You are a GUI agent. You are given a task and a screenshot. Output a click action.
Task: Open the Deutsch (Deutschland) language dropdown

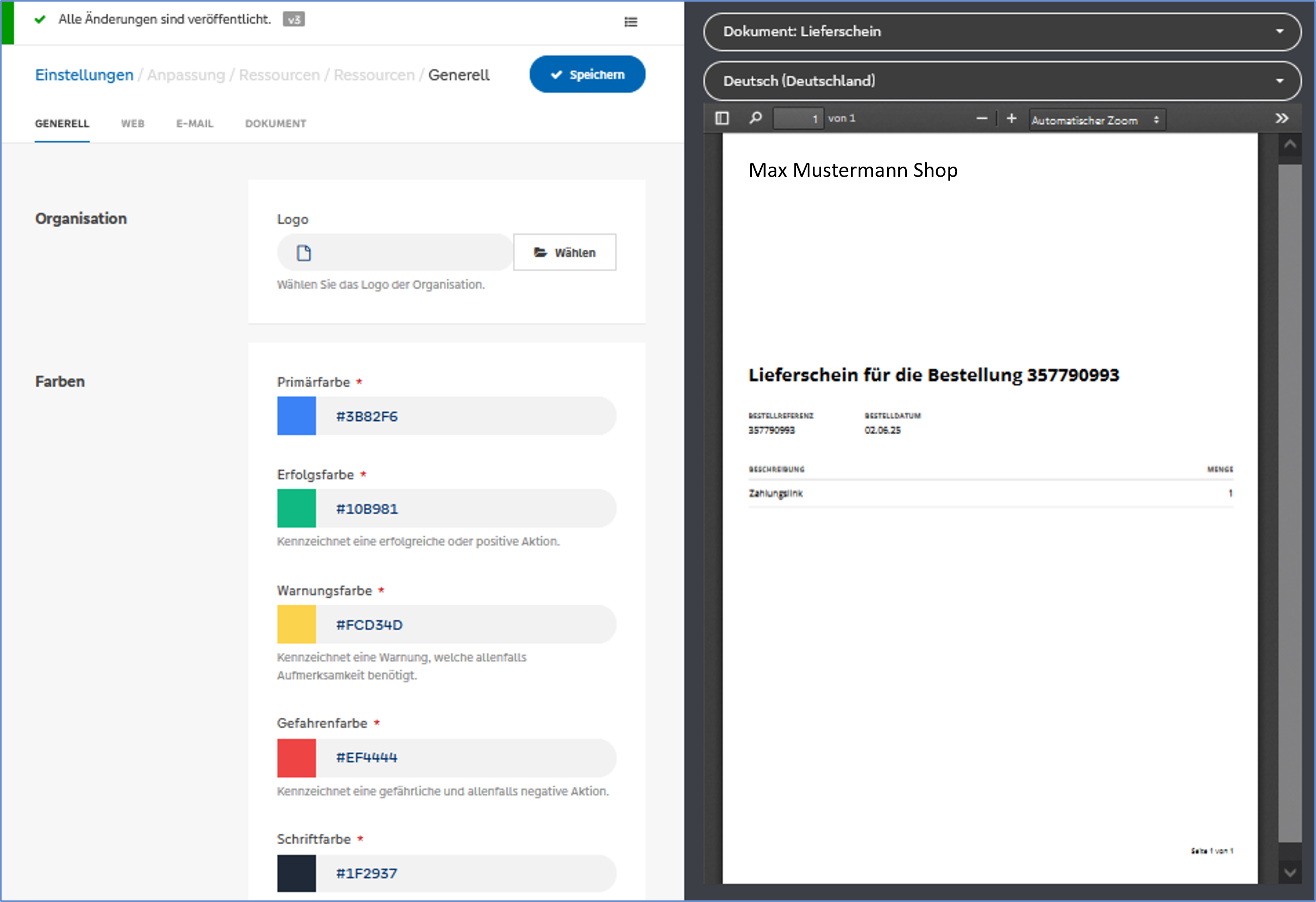tap(1002, 81)
